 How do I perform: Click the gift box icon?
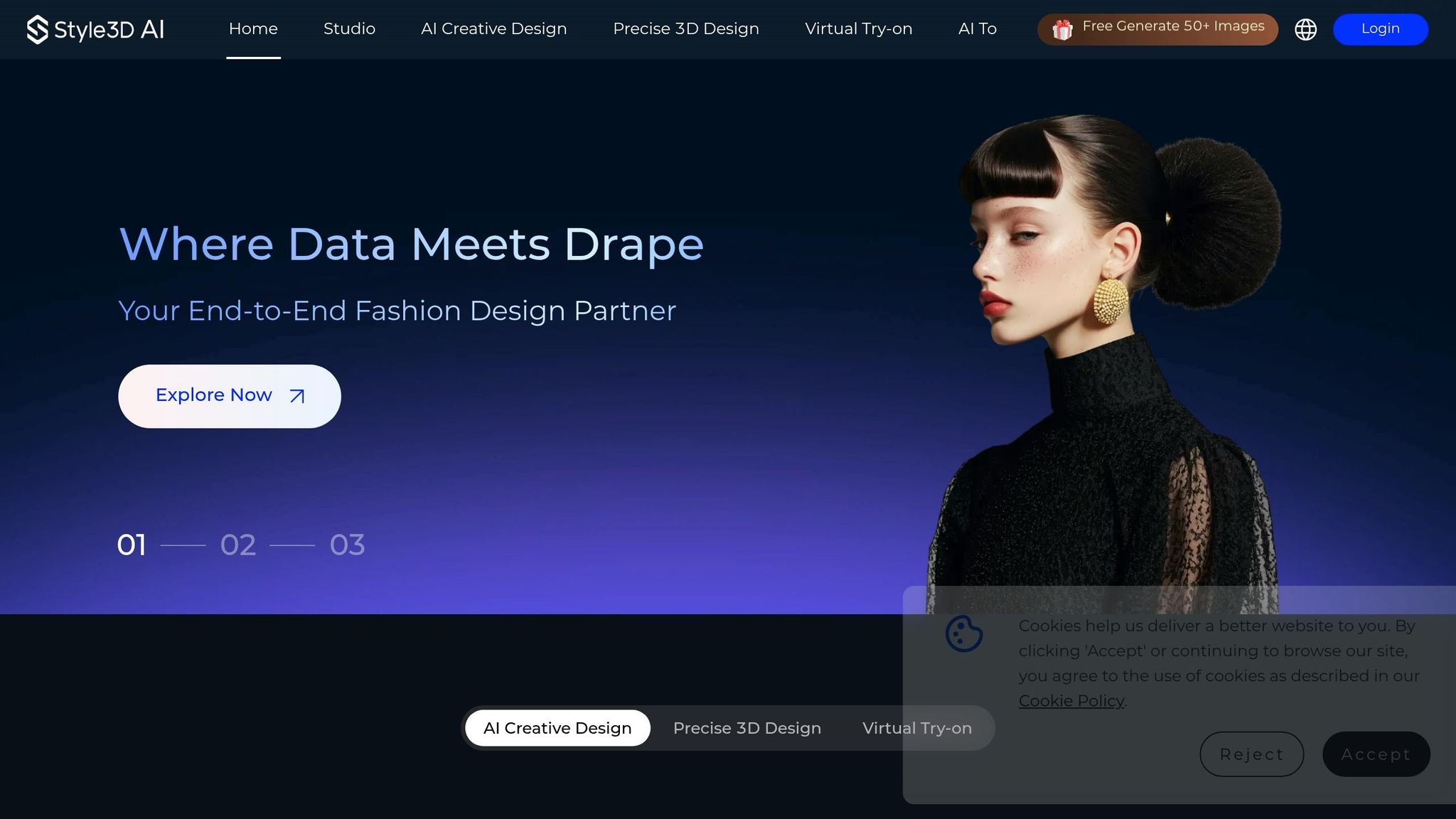1062,30
